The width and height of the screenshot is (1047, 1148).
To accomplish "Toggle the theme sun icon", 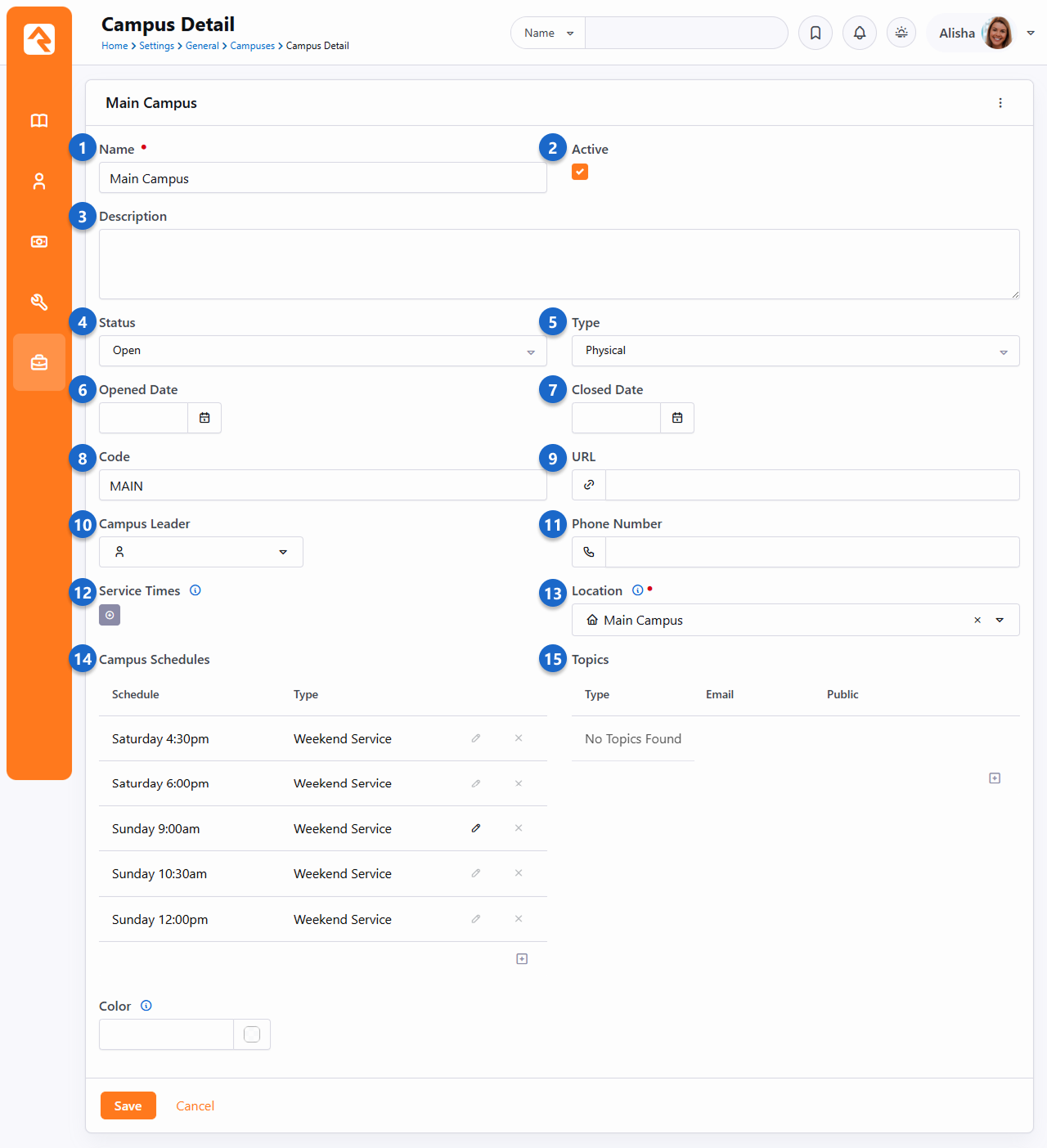I will pos(901,33).
